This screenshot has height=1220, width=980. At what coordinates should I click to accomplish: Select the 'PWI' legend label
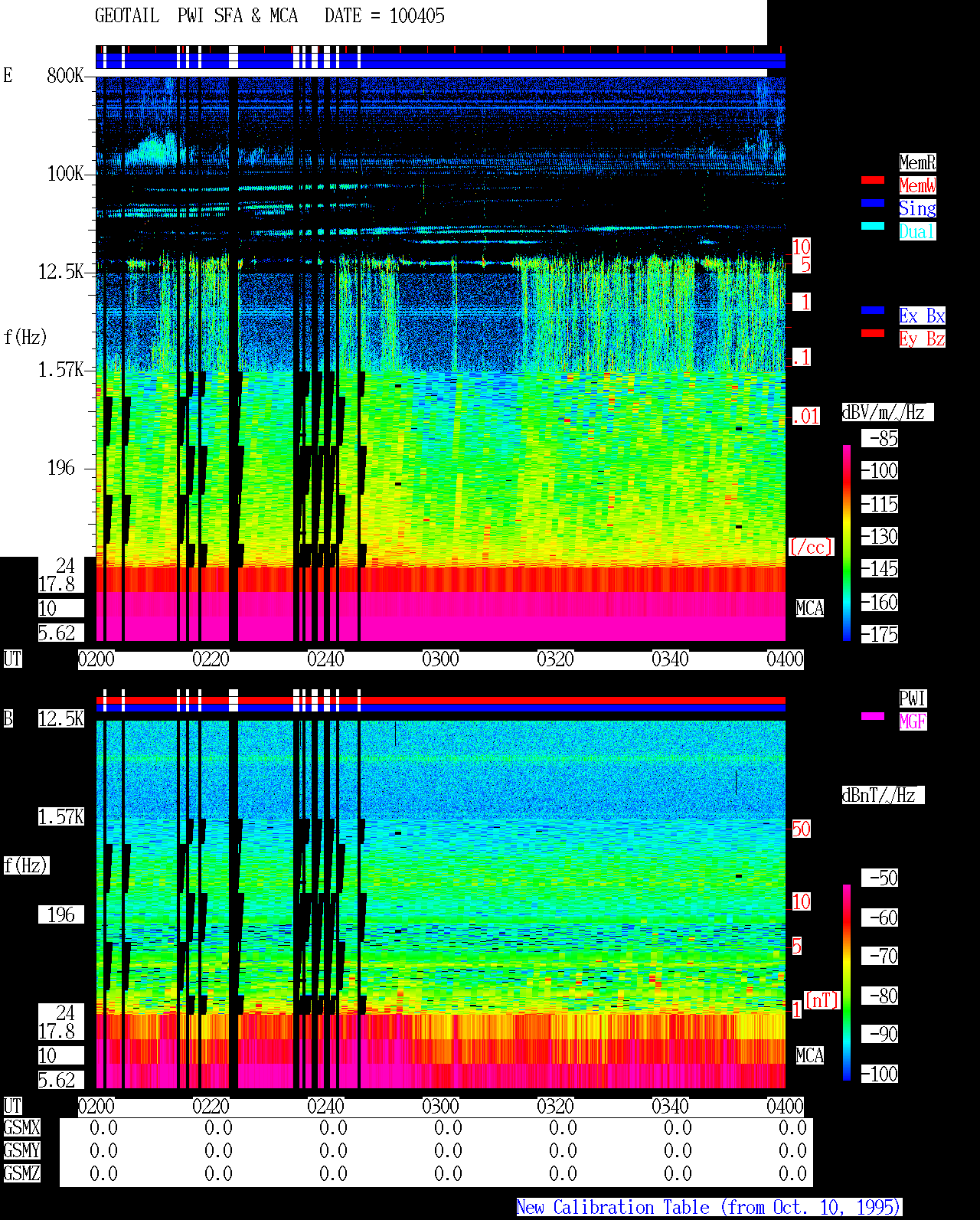[x=913, y=698]
